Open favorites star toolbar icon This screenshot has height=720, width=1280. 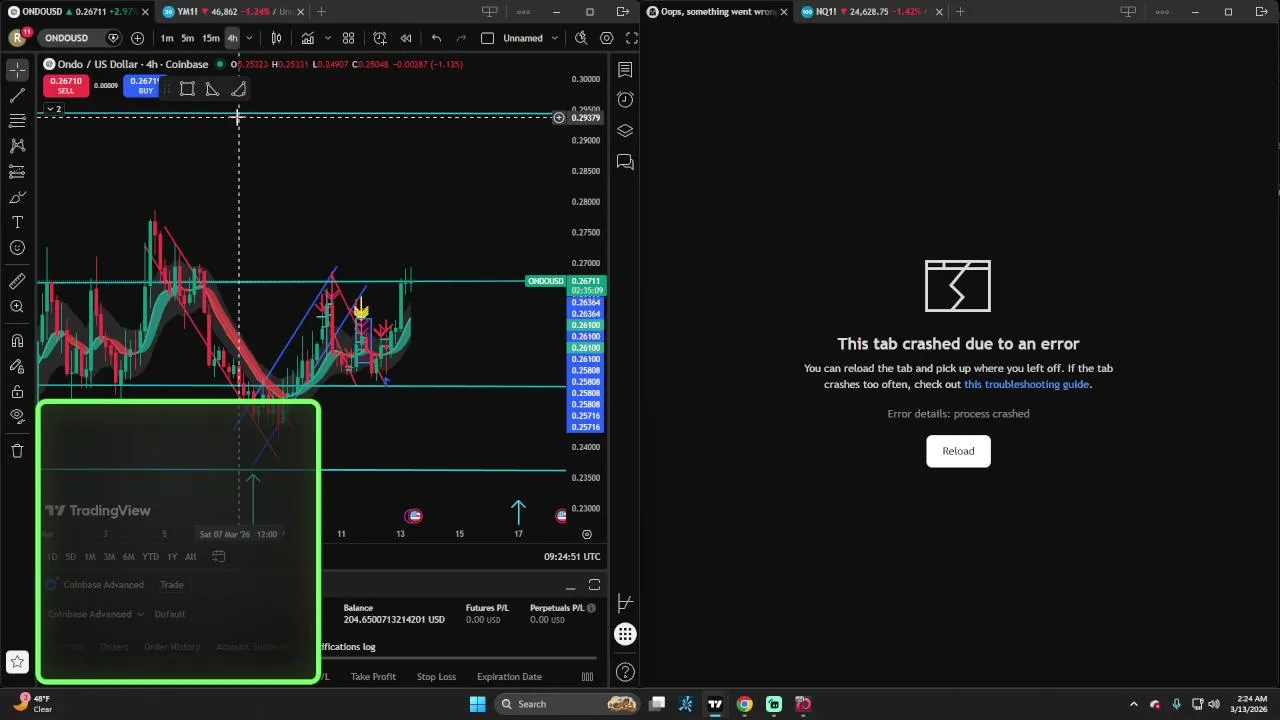tap(17, 662)
